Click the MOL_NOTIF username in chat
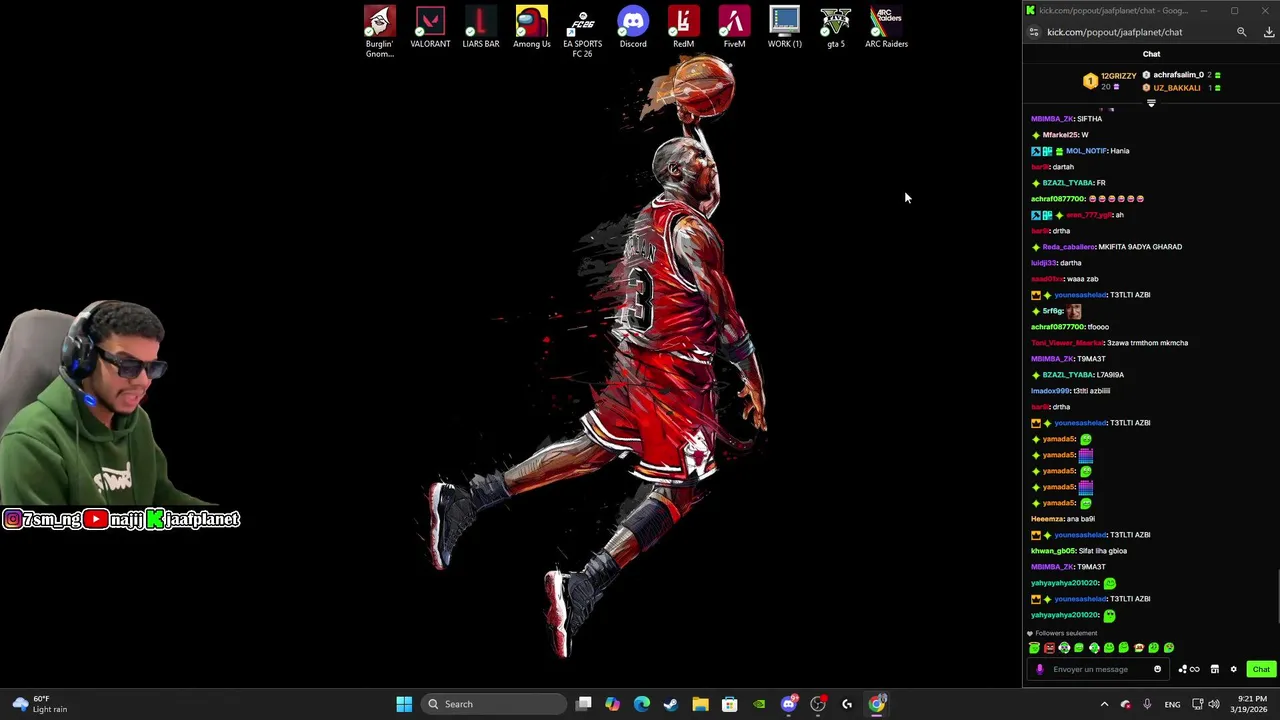This screenshot has height=720, width=1280. [x=1086, y=151]
